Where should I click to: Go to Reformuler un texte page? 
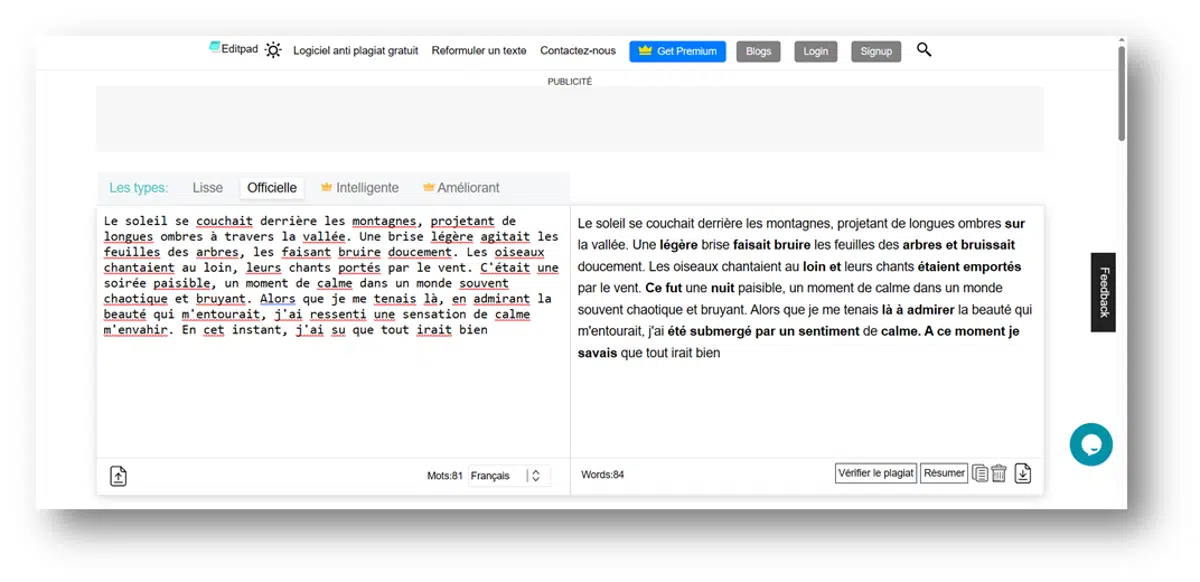(478, 50)
